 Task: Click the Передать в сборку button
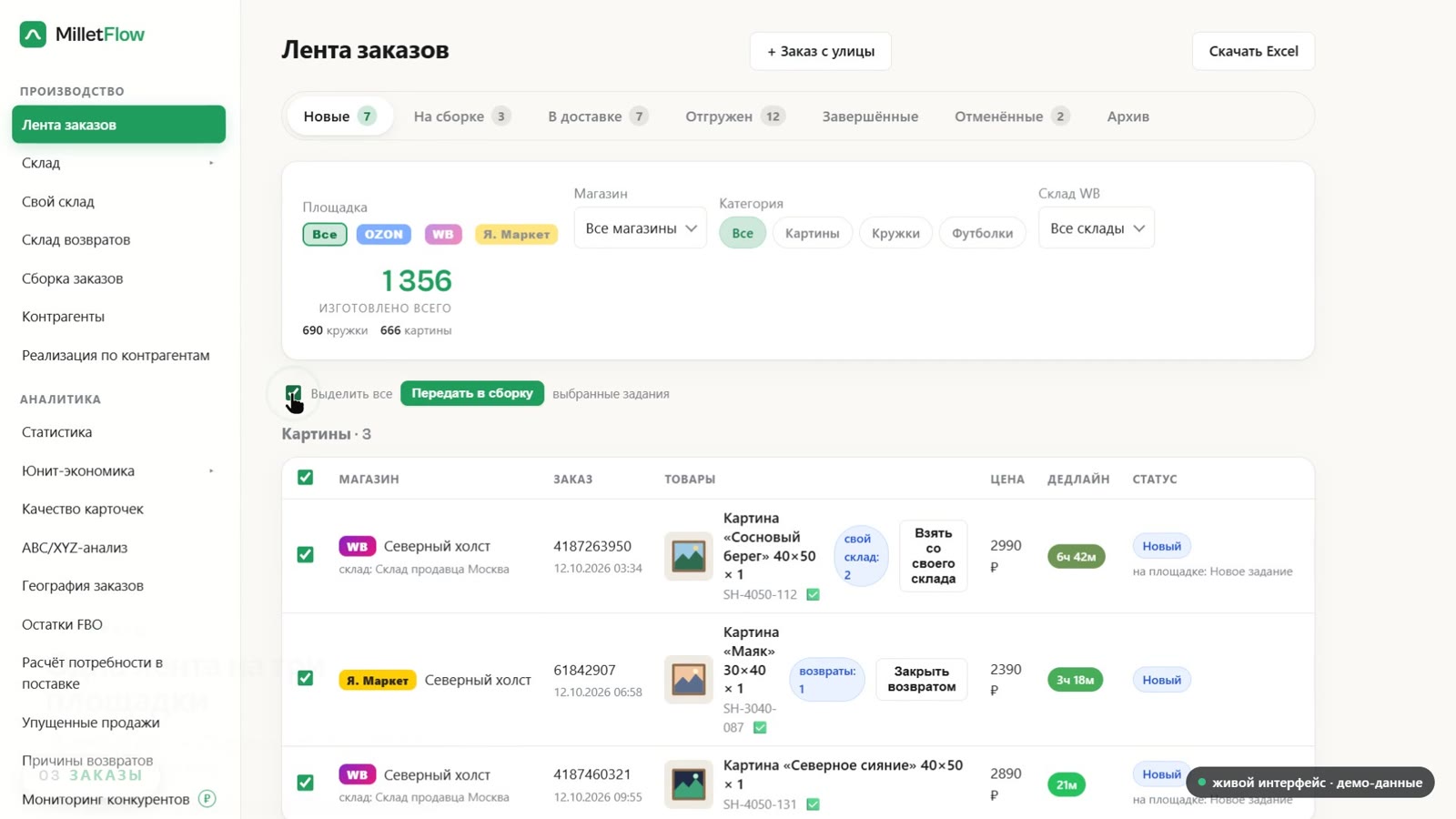coord(472,393)
